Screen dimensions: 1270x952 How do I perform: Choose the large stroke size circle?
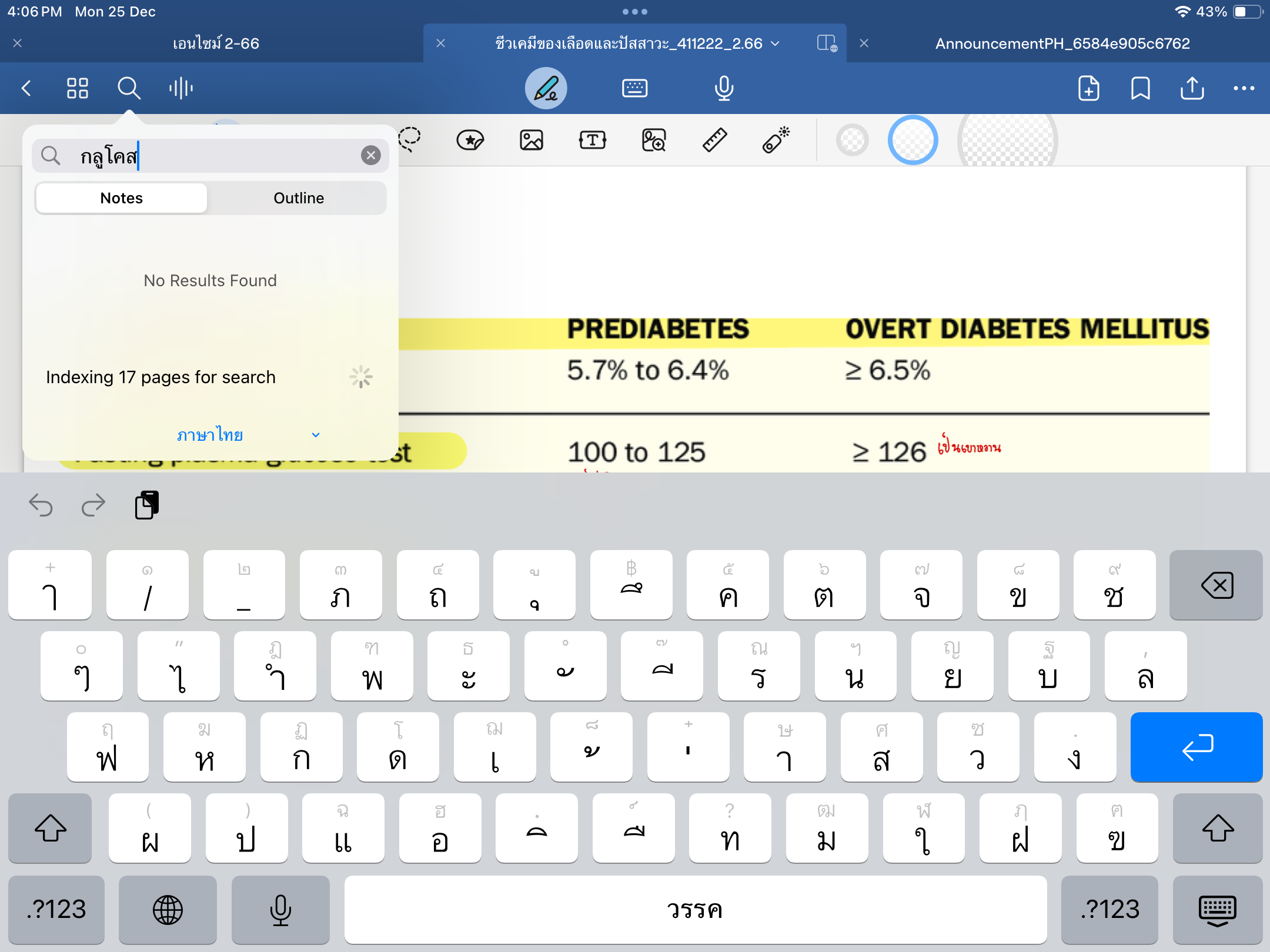click(x=1007, y=140)
